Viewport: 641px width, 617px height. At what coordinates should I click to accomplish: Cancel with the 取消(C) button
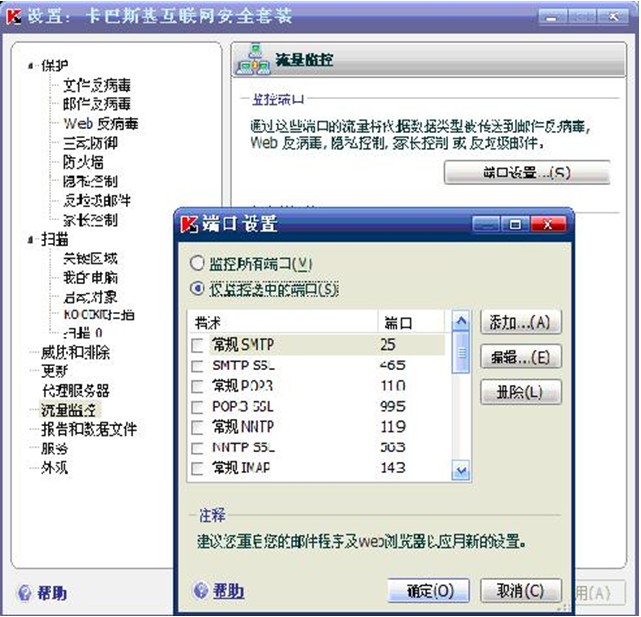click(520, 591)
